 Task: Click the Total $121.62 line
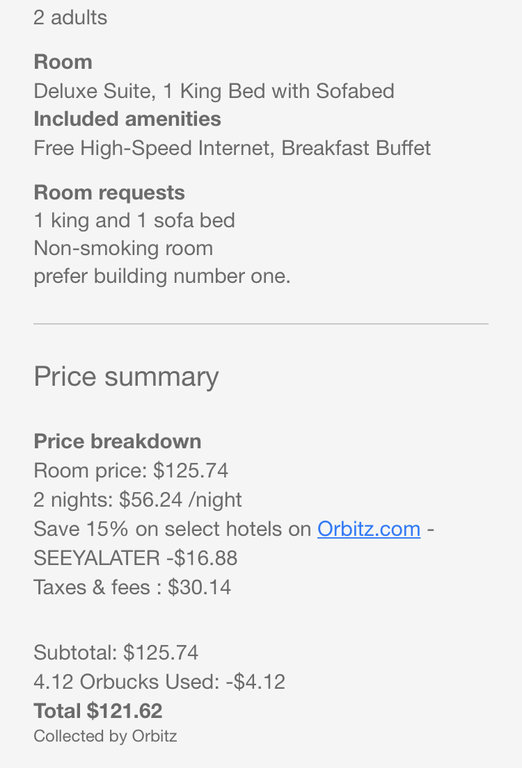[x=98, y=711]
